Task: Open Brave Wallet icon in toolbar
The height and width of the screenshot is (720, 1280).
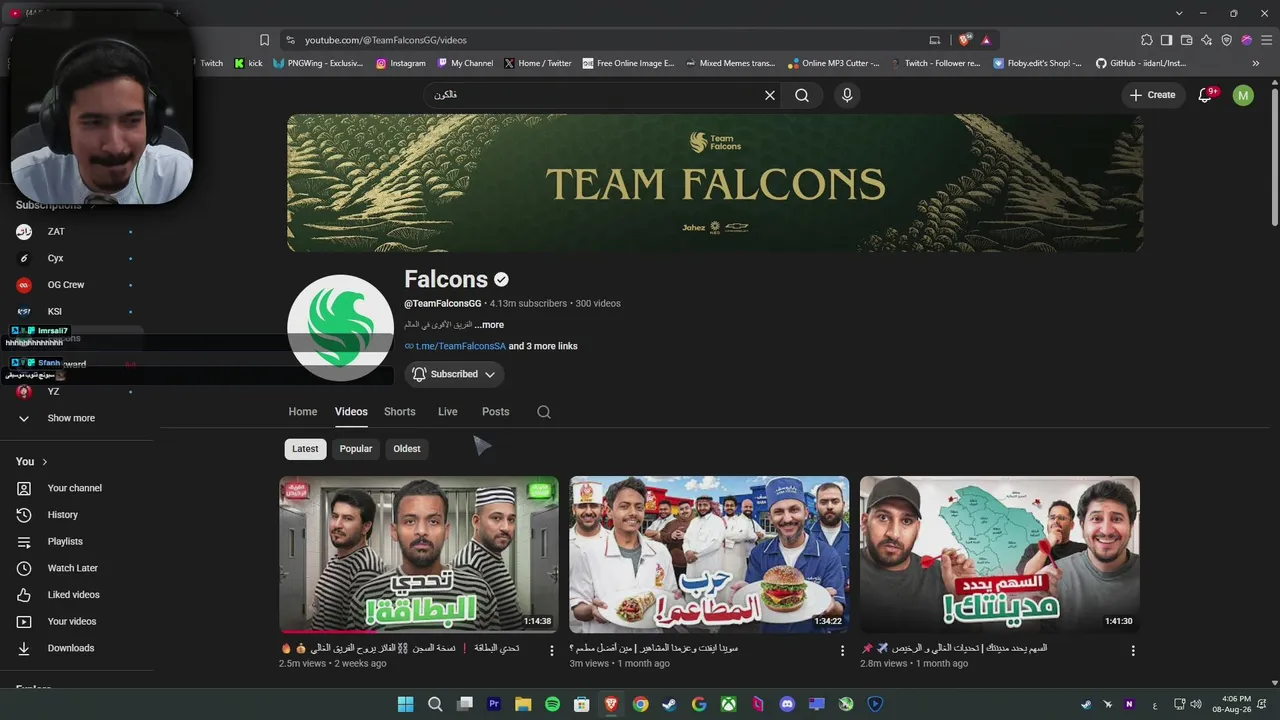Action: tap(1187, 40)
